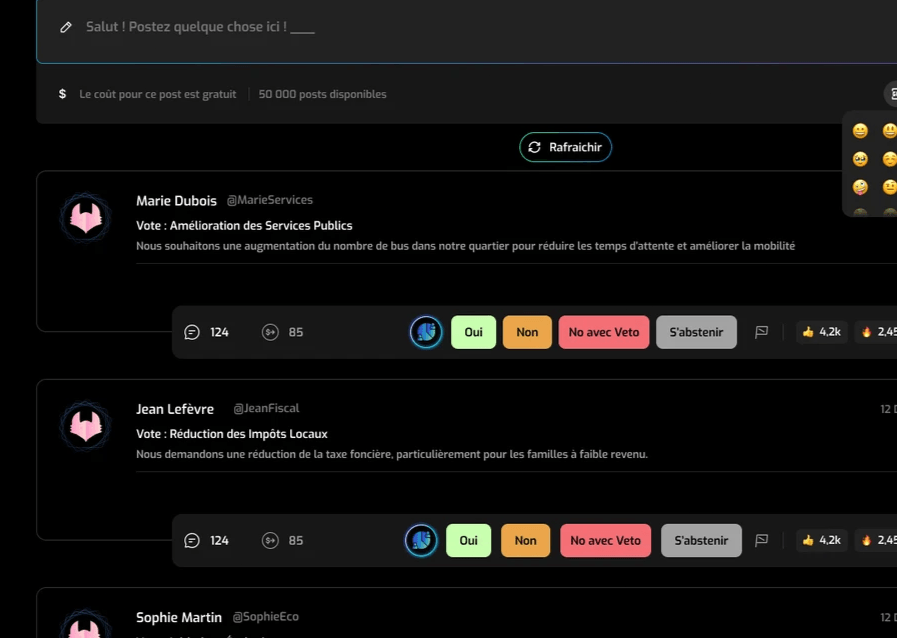
Task: Click the comment icon on Marie Dubois's post
Action: click(192, 332)
